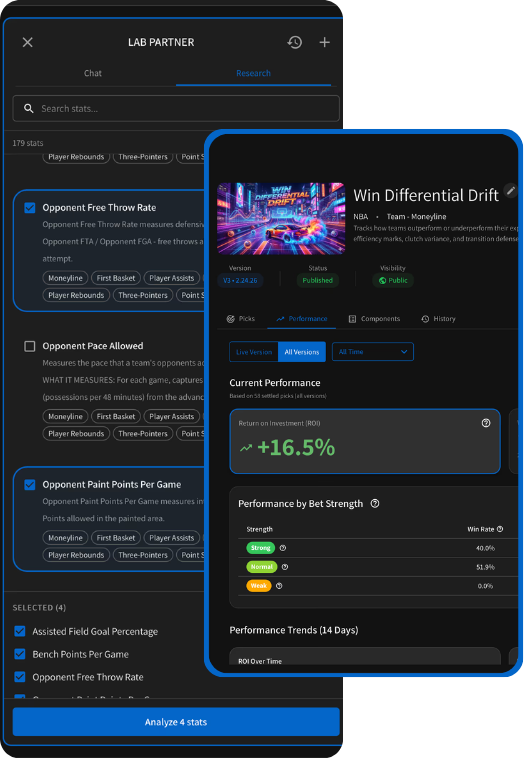Click help icon next to Strong badge
This screenshot has height=759, width=524.
click(283, 548)
